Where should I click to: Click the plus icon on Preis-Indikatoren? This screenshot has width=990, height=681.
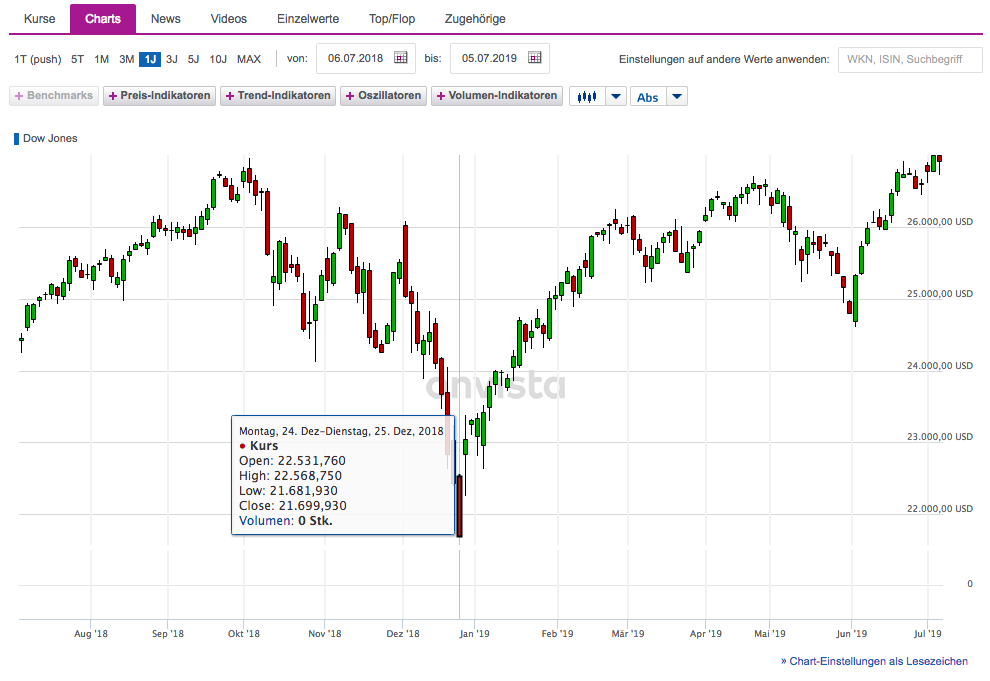pyautogui.click(x=111, y=97)
